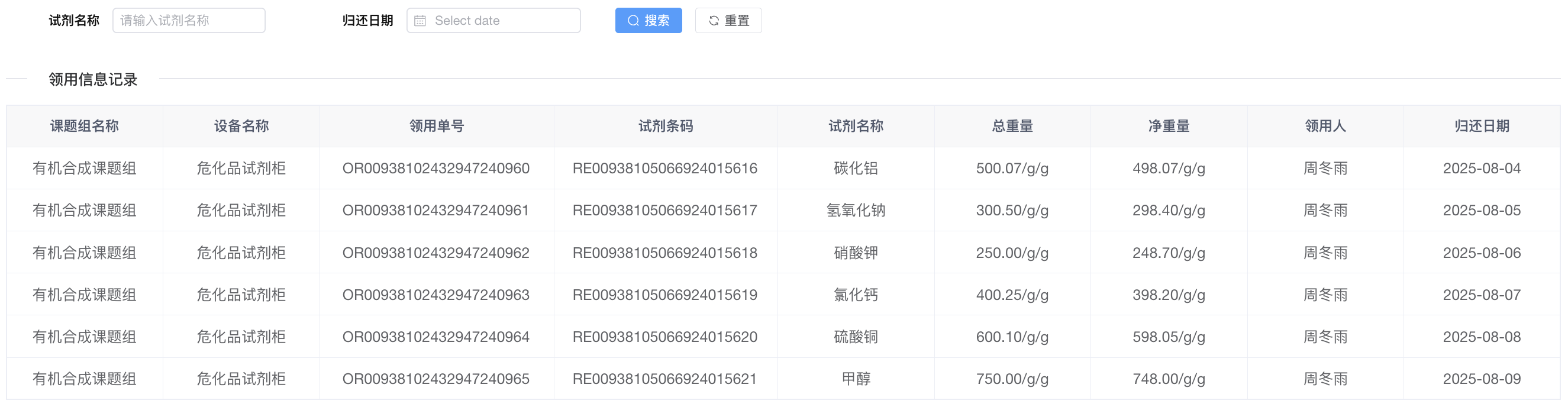Select the 硫酸铜 reagent name cell
1568x407 pixels.
tap(856, 337)
